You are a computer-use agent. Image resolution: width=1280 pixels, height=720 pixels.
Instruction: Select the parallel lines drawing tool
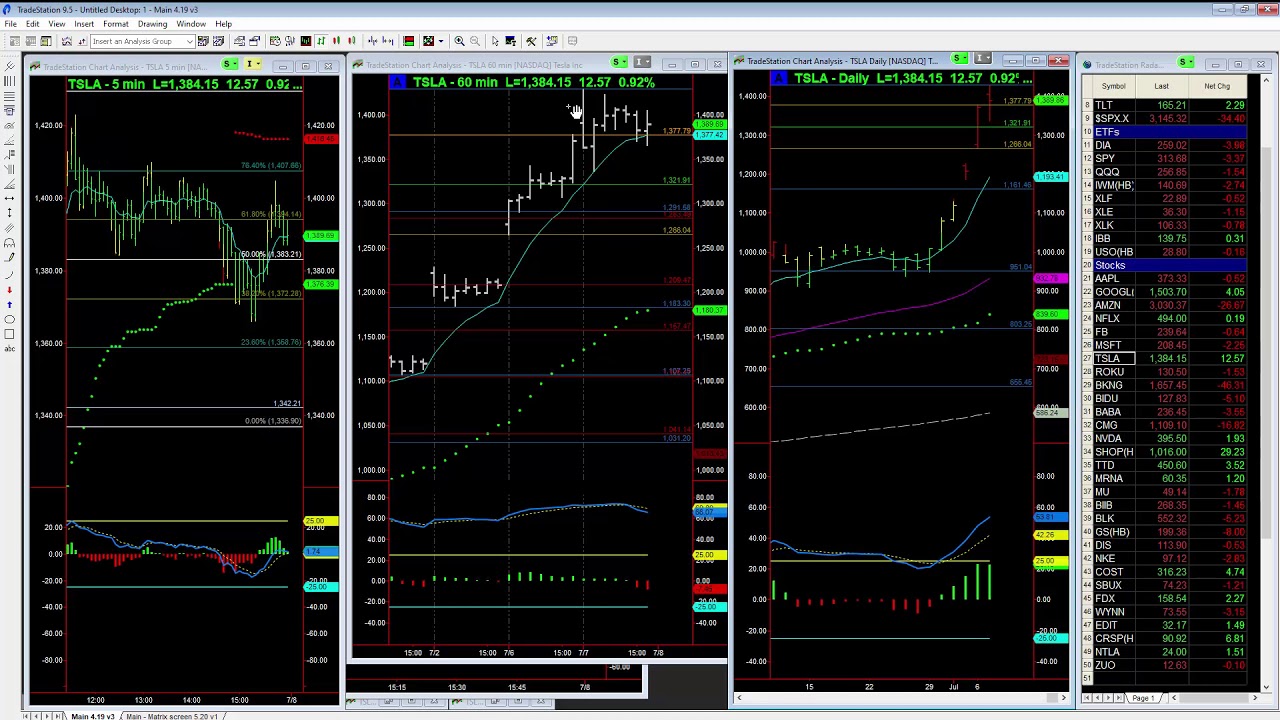pos(9,227)
